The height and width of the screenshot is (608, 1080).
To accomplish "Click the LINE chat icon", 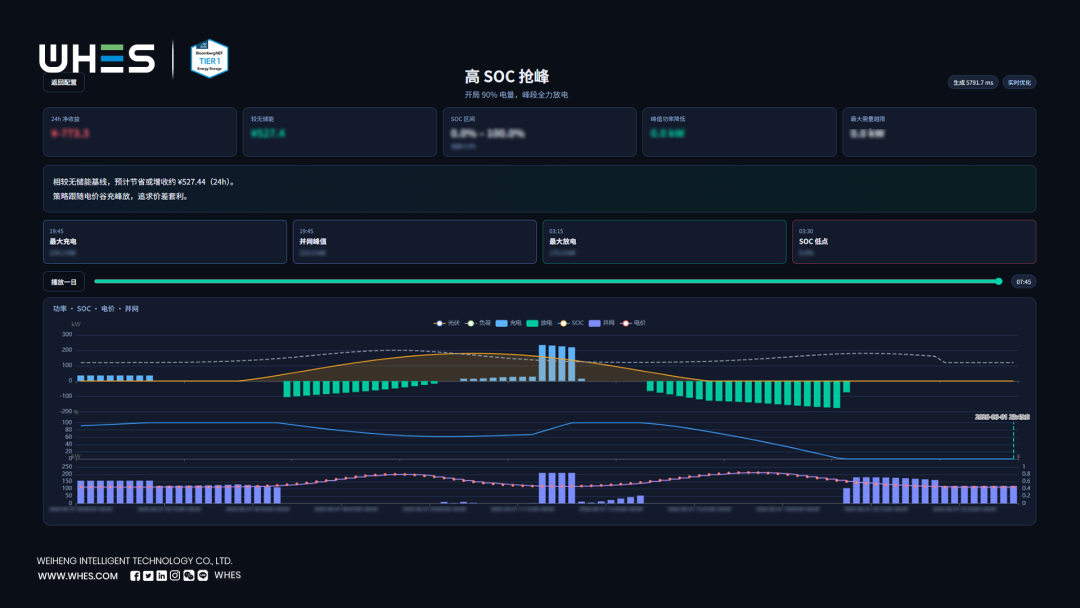I will [202, 576].
